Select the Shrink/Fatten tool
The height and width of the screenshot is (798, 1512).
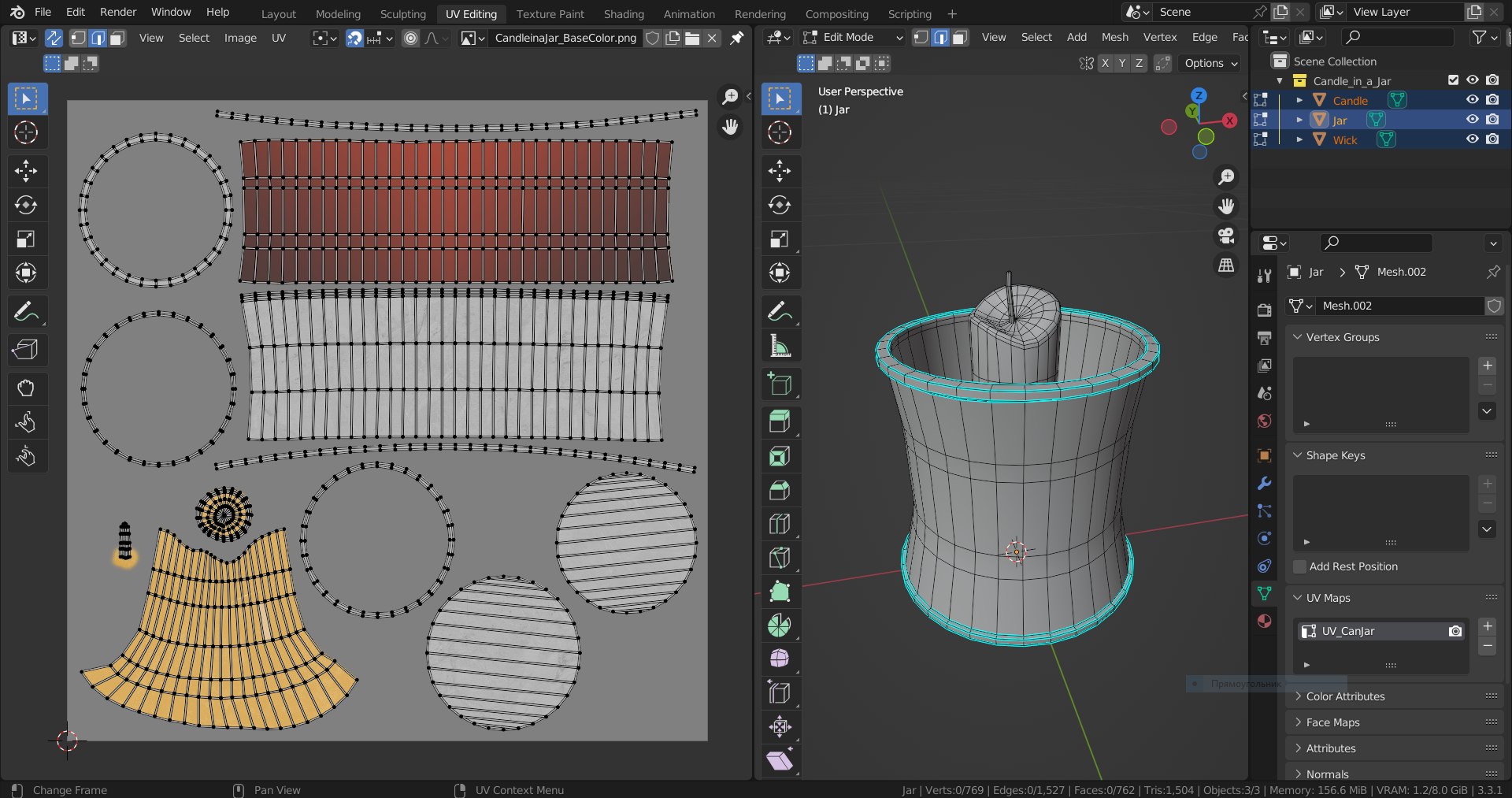pos(780,726)
